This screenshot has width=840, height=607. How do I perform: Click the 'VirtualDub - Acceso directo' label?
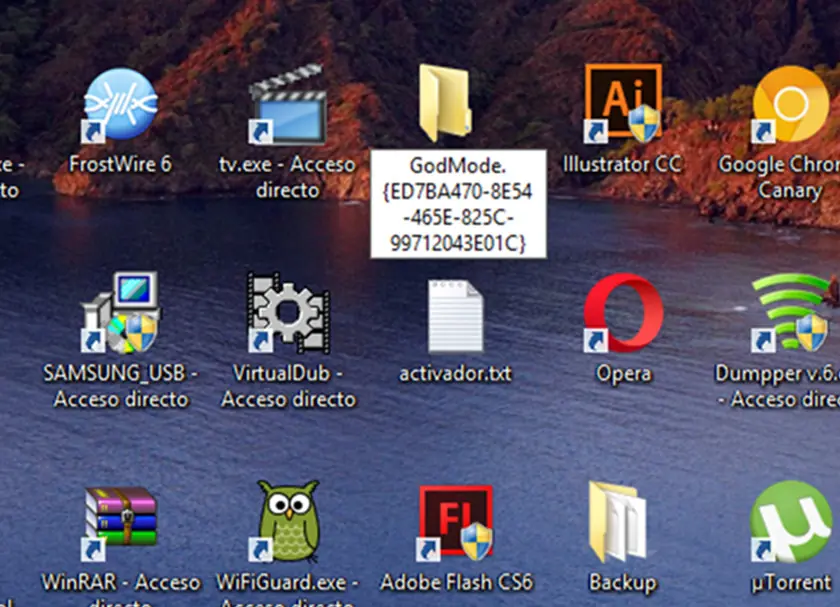288,386
